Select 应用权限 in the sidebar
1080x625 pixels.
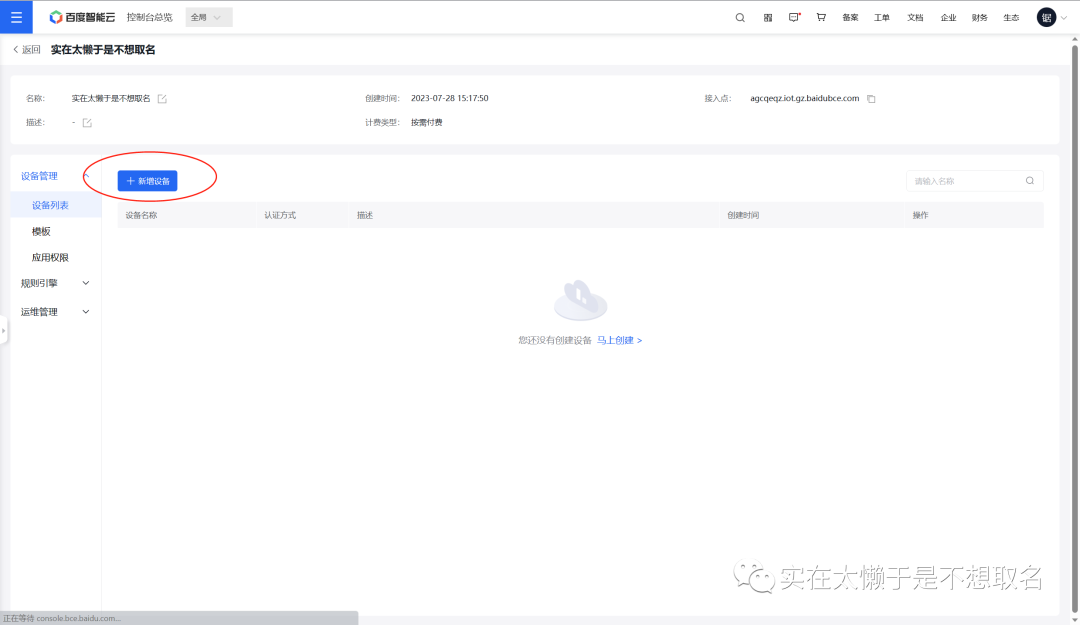pyautogui.click(x=50, y=257)
